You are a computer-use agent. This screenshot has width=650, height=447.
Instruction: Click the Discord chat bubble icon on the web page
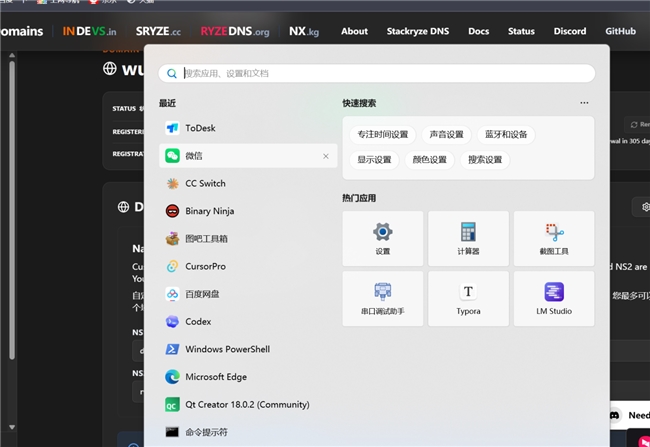(x=614, y=415)
